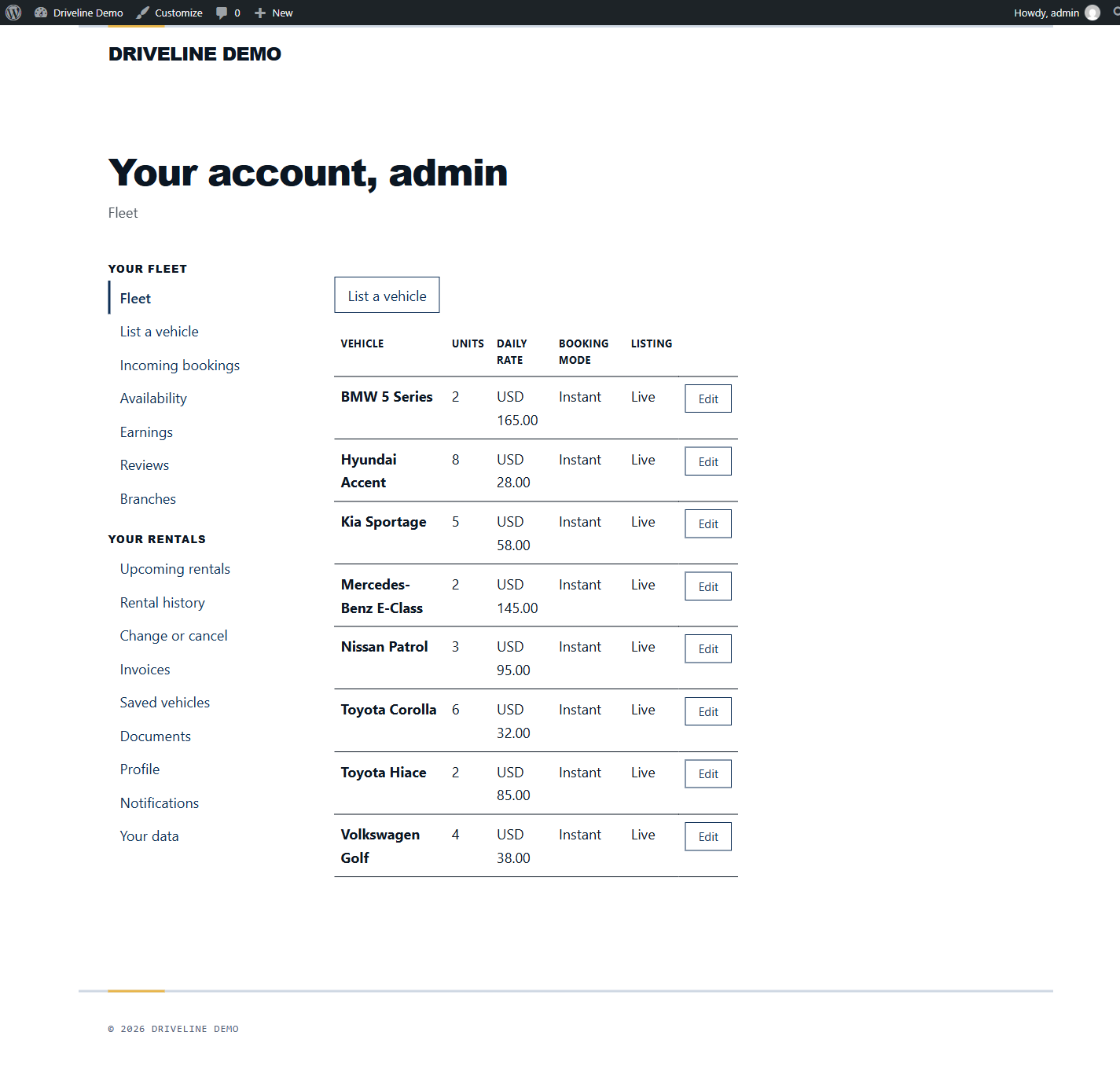Click the USD 145.00 daily rate
Screen dimensions: 1120x1065
coord(517,597)
